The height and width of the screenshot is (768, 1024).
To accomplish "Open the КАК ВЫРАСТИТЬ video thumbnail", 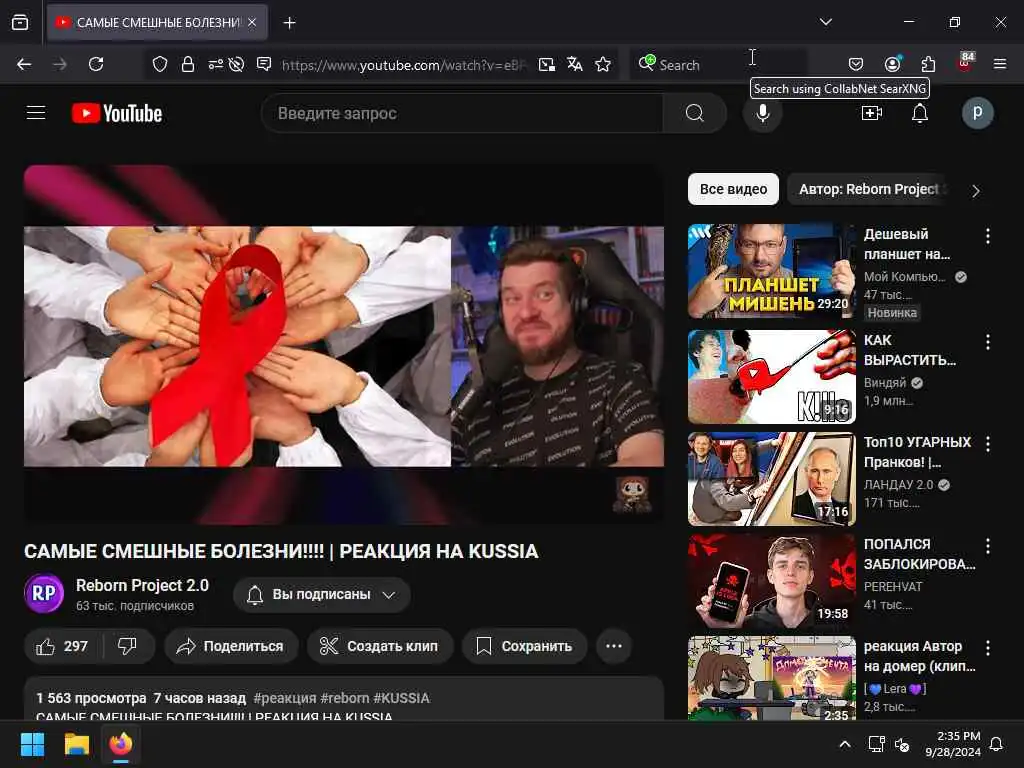I will (x=771, y=377).
